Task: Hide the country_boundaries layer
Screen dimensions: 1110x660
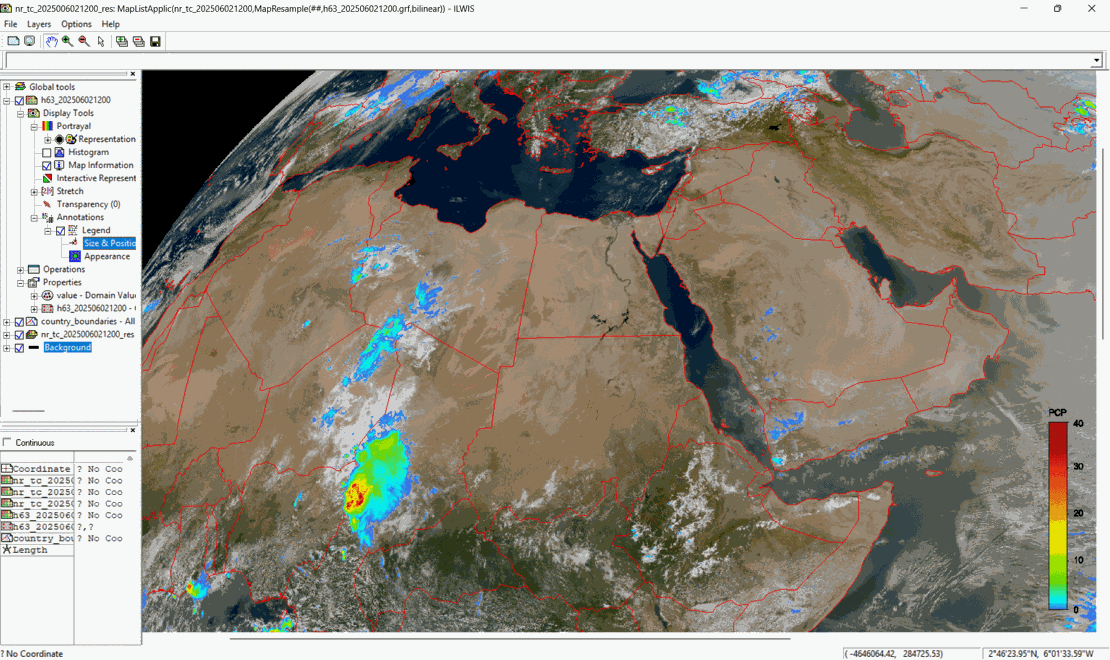Action: click(x=19, y=322)
